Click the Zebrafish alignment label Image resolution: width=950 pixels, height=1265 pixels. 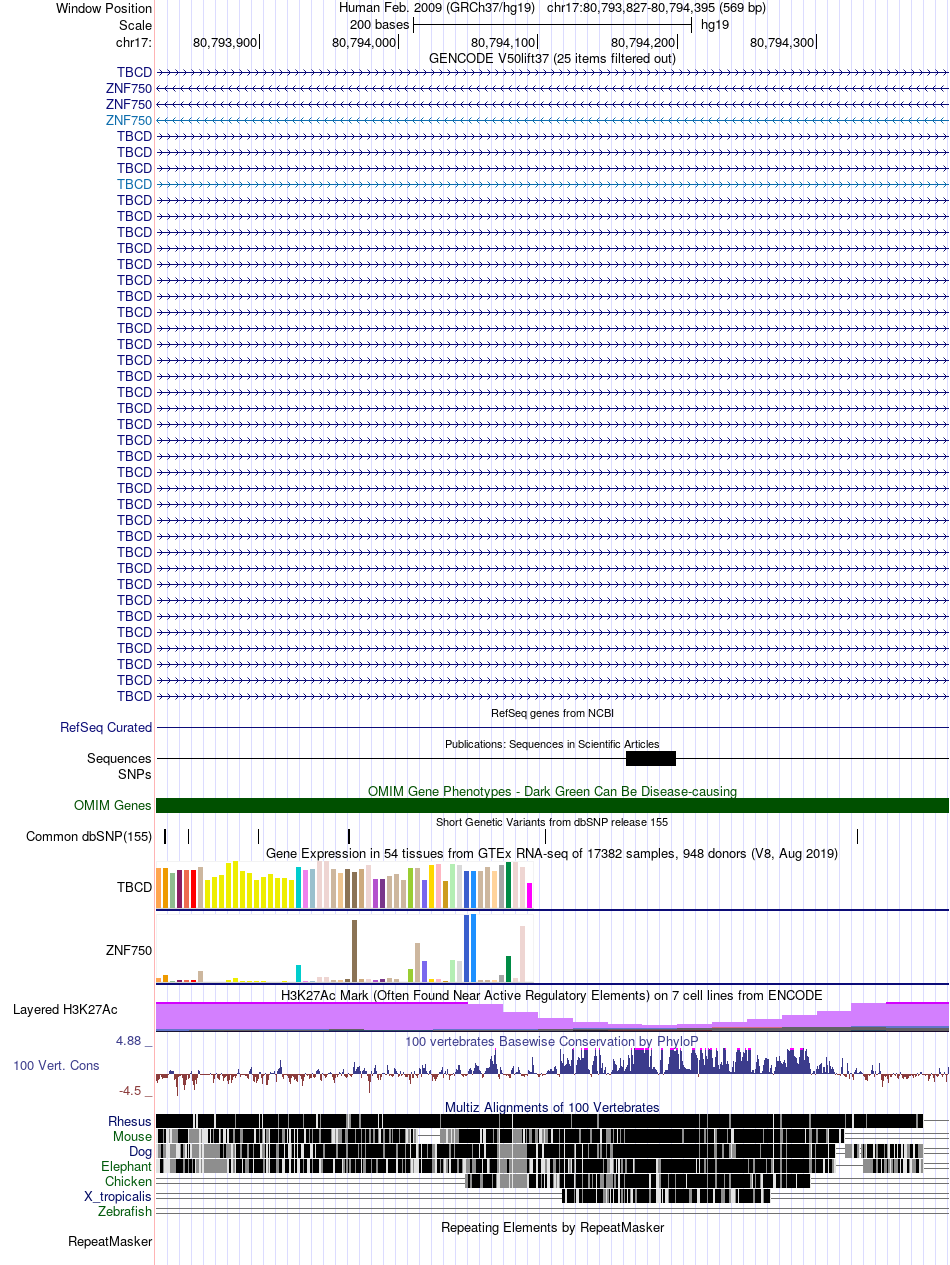125,1211
